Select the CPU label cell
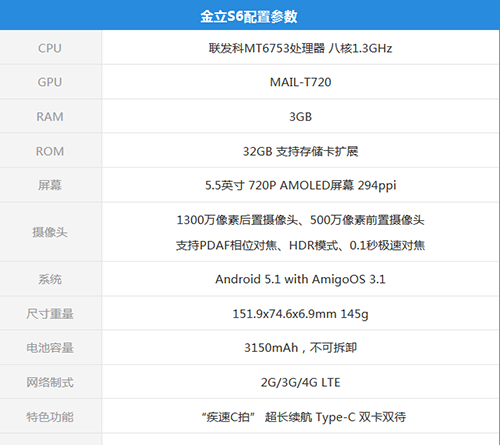The image size is (500, 445). pyautogui.click(x=50, y=47)
